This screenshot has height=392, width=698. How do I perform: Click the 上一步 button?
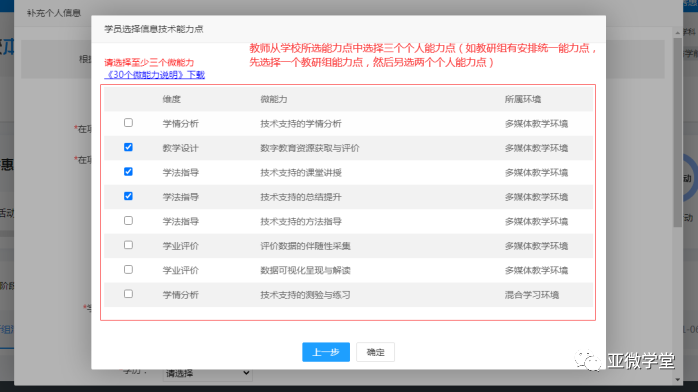tap(326, 352)
